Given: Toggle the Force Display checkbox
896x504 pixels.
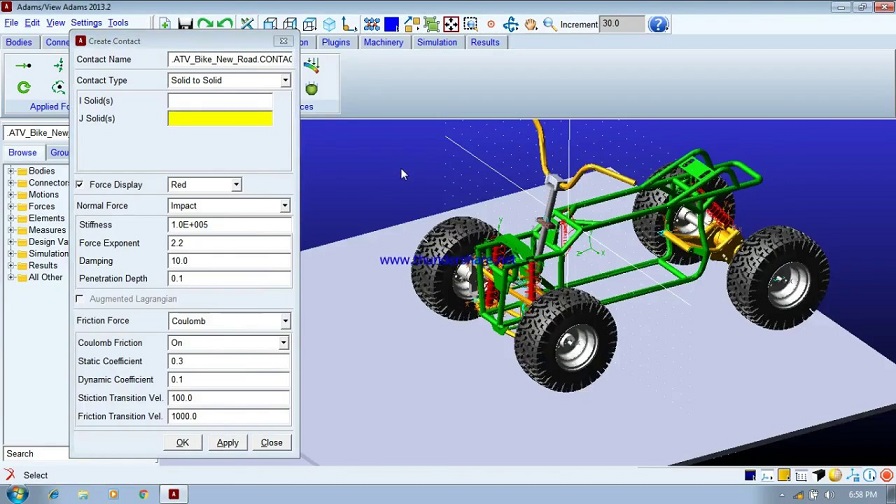Looking at the screenshot, I should tap(79, 184).
